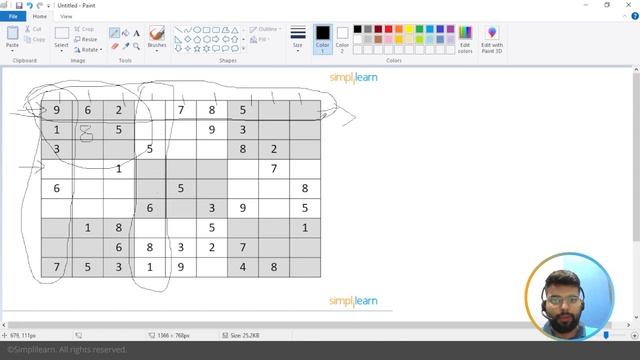Viewport: 640px width, 360px height.
Task: Select the Color picker eyedropper tool
Action: point(126,47)
